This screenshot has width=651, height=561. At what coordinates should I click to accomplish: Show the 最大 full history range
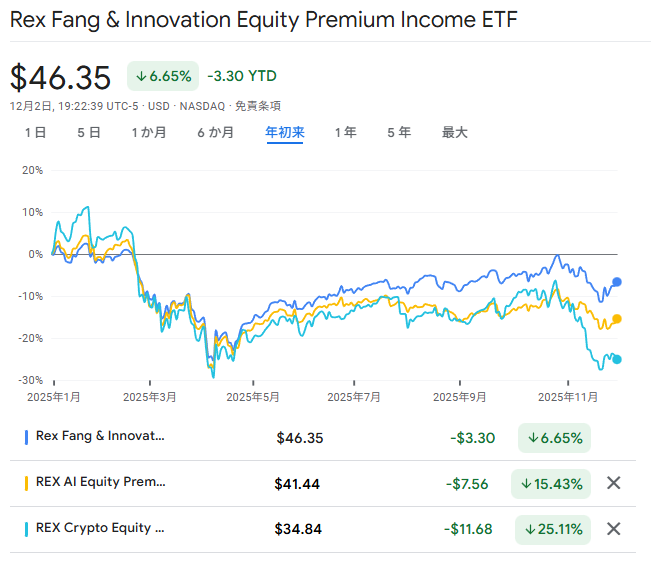tap(454, 132)
